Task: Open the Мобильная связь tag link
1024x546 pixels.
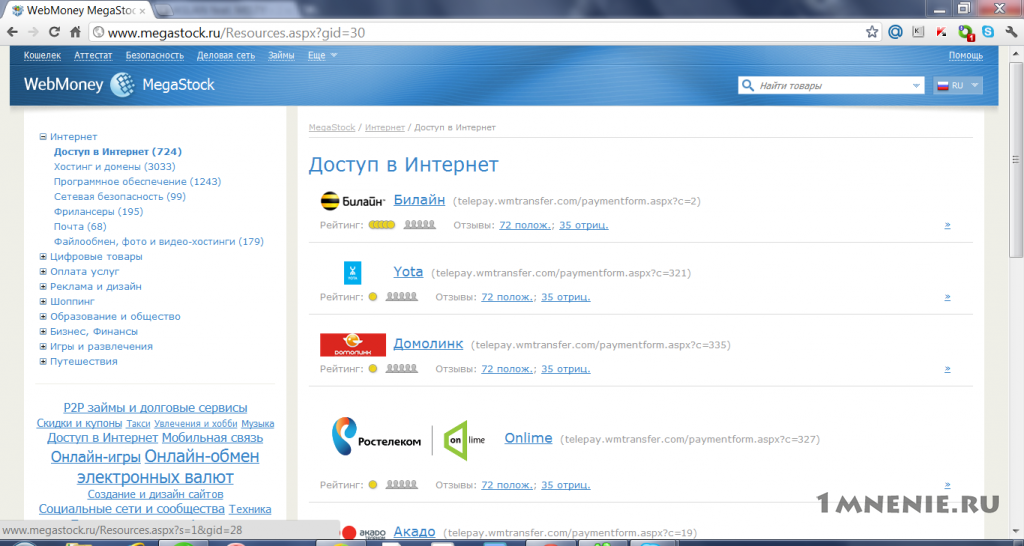Action: pyautogui.click(x=212, y=438)
